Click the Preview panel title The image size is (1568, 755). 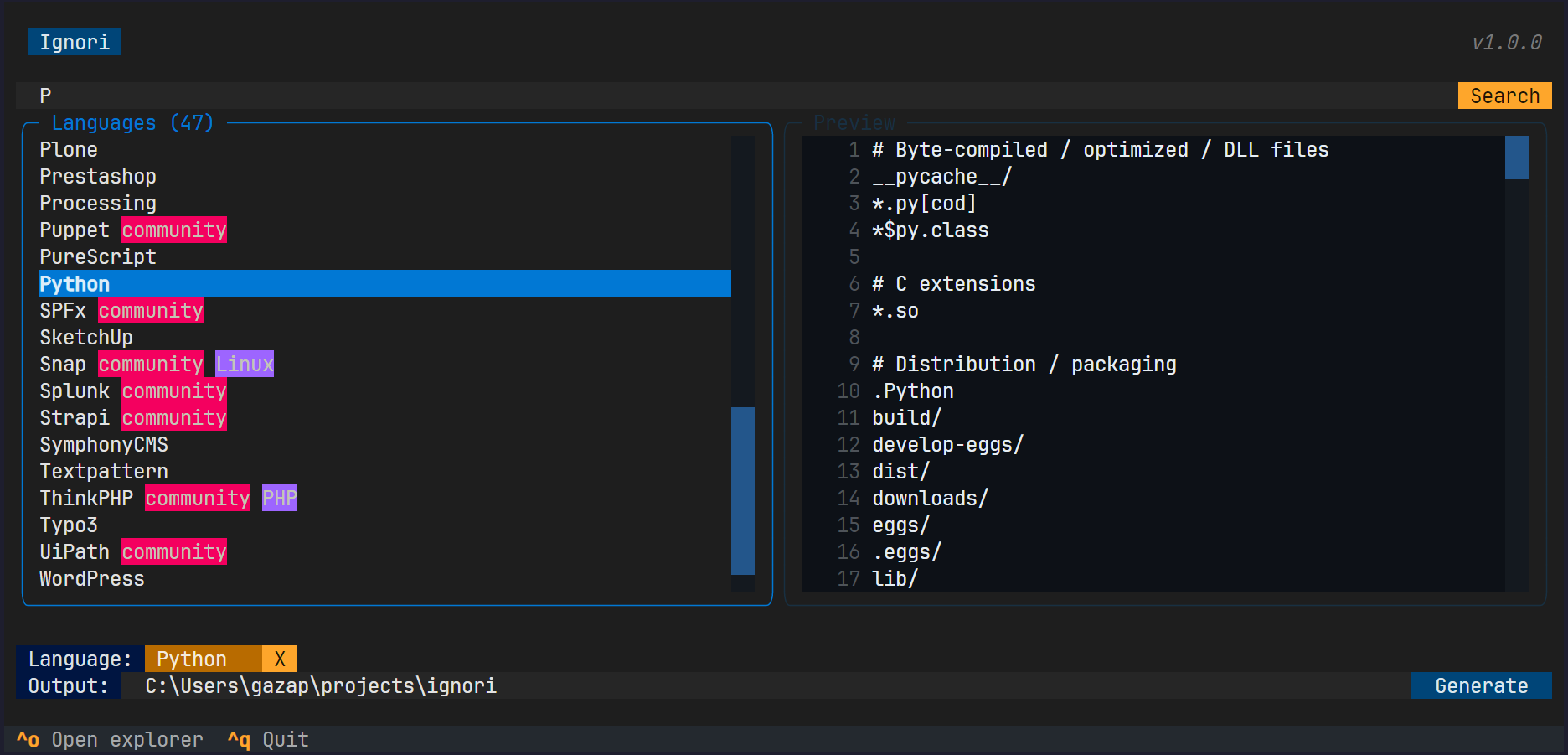854,122
